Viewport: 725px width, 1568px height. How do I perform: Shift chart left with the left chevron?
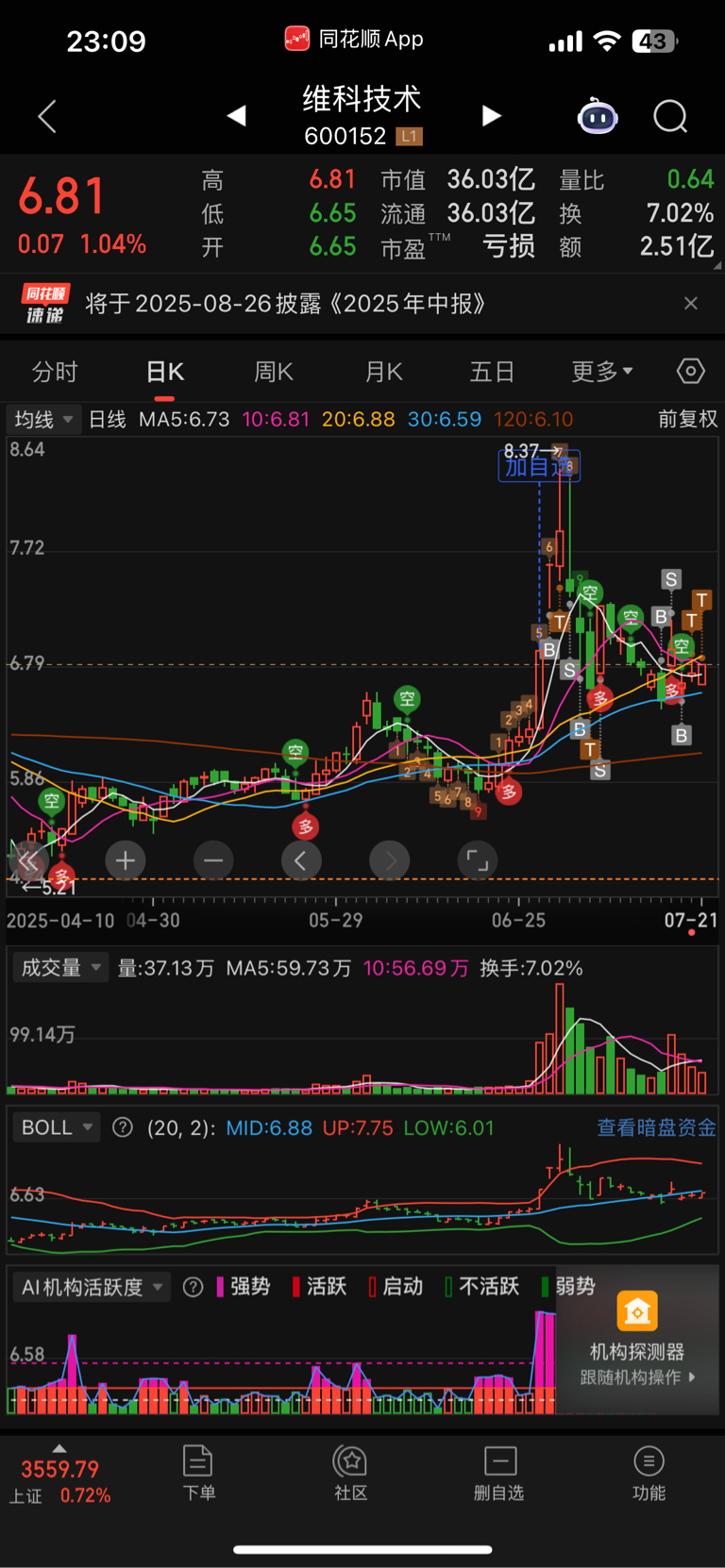(x=301, y=860)
